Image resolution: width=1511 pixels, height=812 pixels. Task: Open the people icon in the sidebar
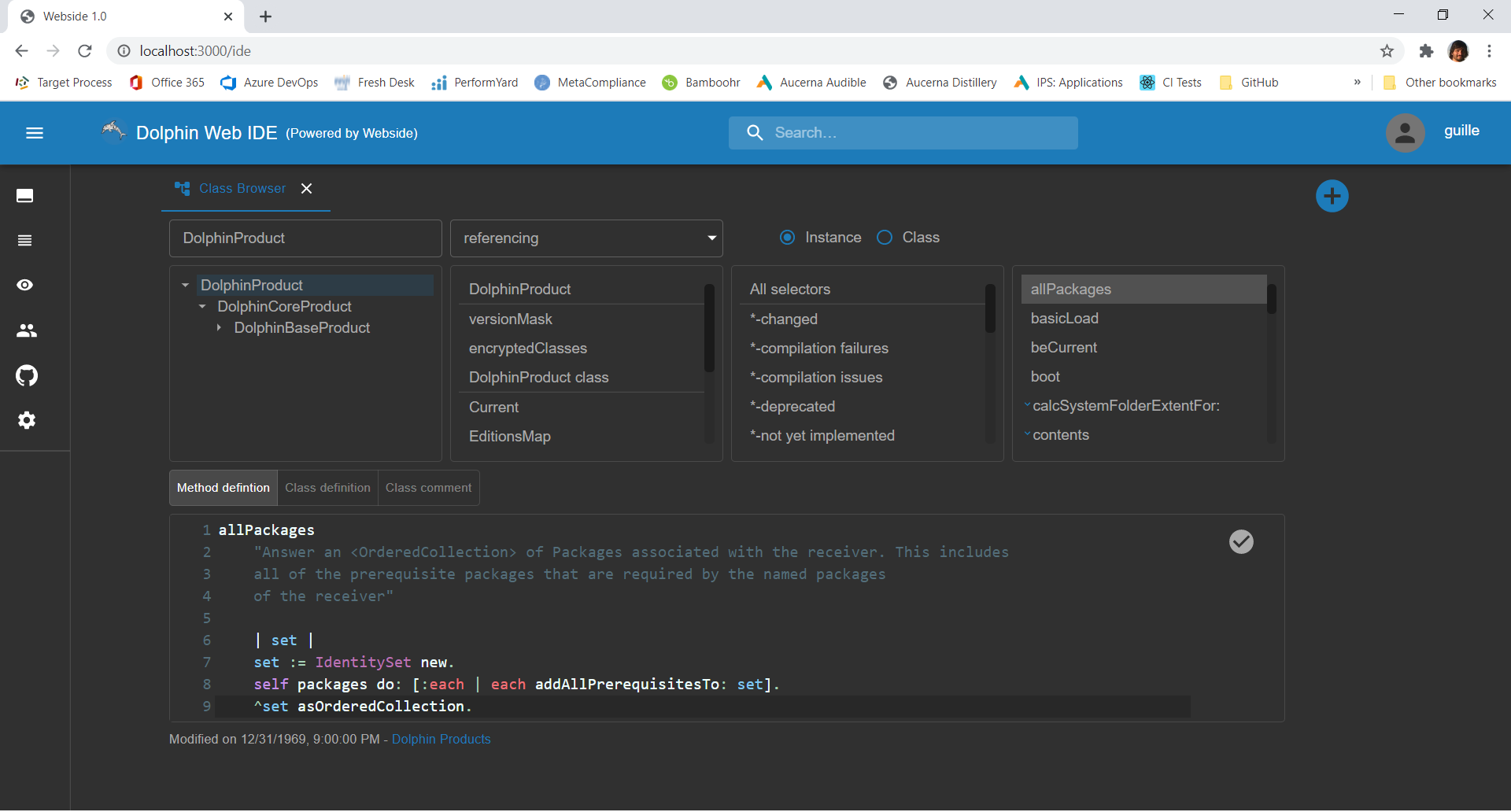tap(27, 330)
